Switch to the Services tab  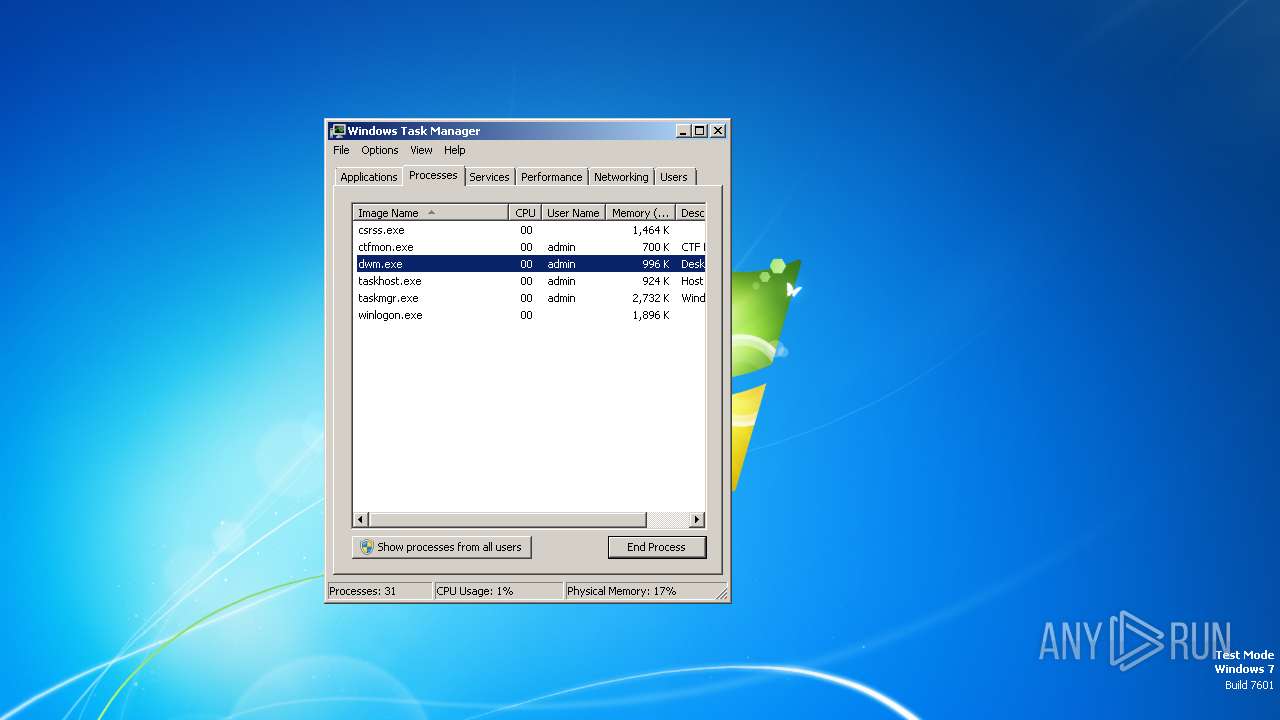[489, 177]
